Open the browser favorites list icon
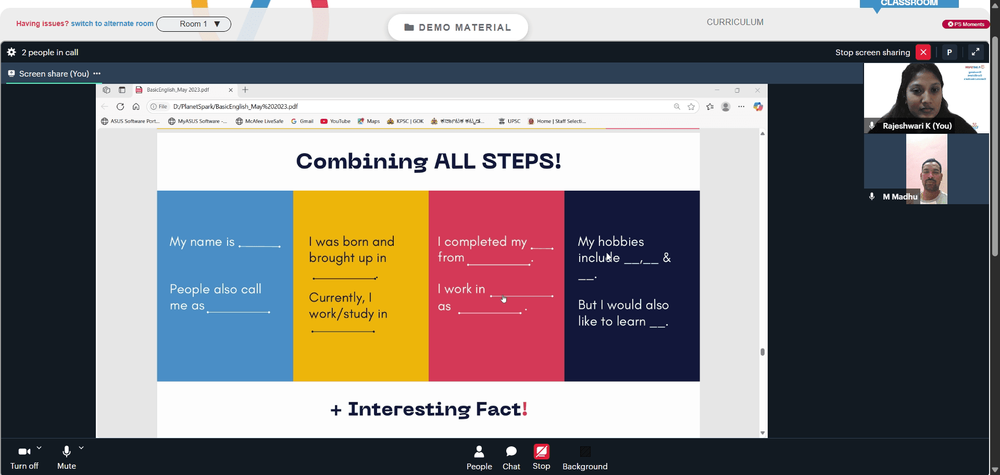 point(710,106)
